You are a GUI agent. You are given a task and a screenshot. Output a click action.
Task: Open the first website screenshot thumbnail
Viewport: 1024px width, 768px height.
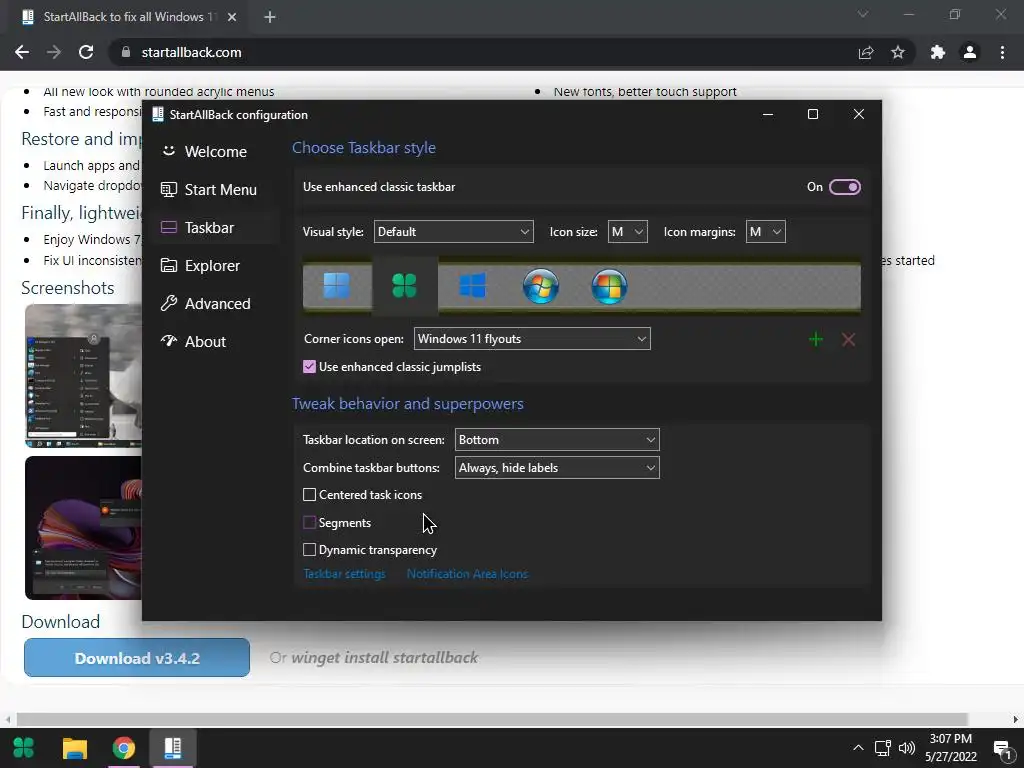click(84, 376)
